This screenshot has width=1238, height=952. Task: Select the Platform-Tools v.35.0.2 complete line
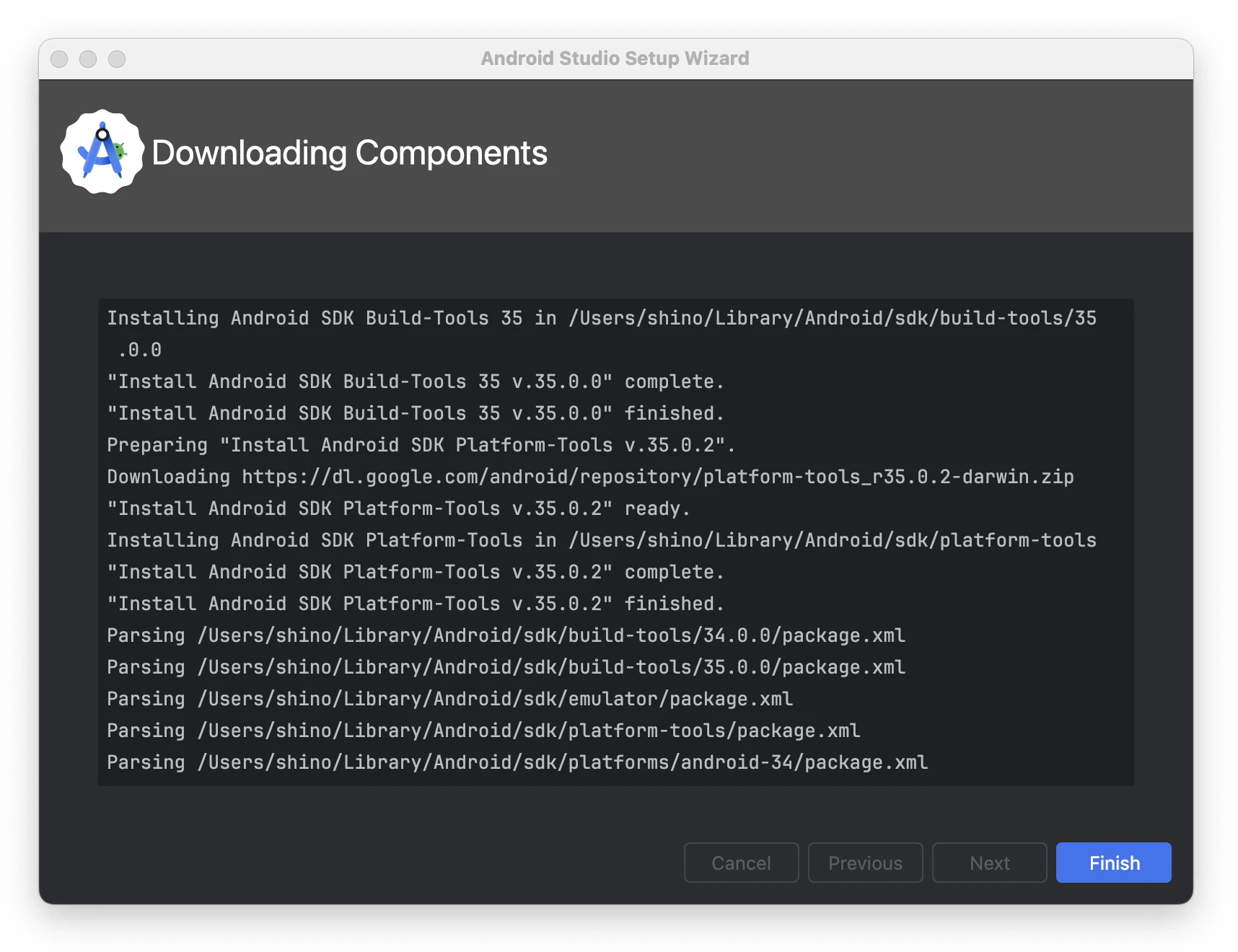point(416,572)
